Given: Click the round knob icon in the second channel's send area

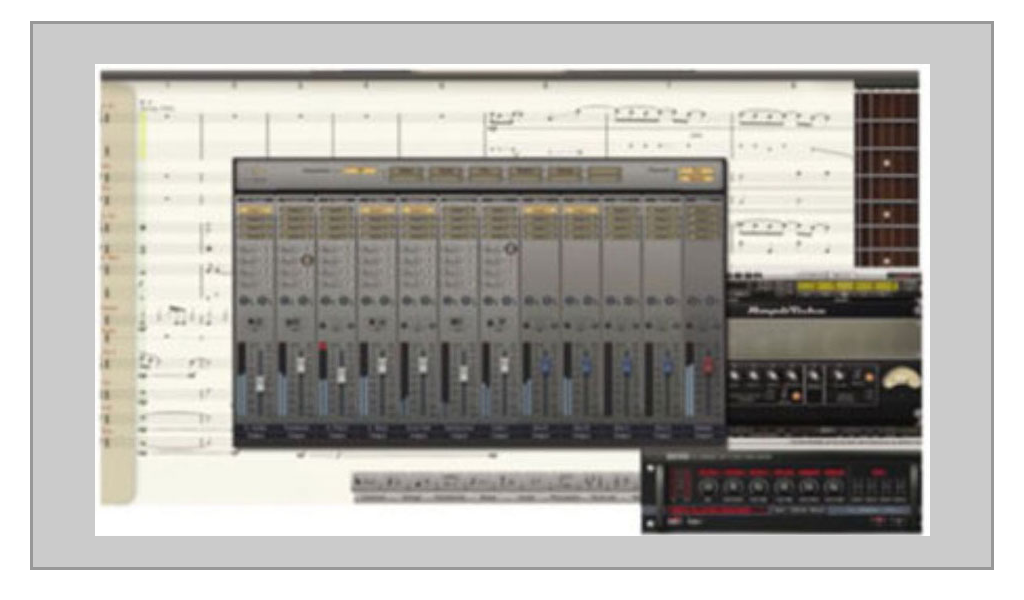Looking at the screenshot, I should click(x=309, y=260).
